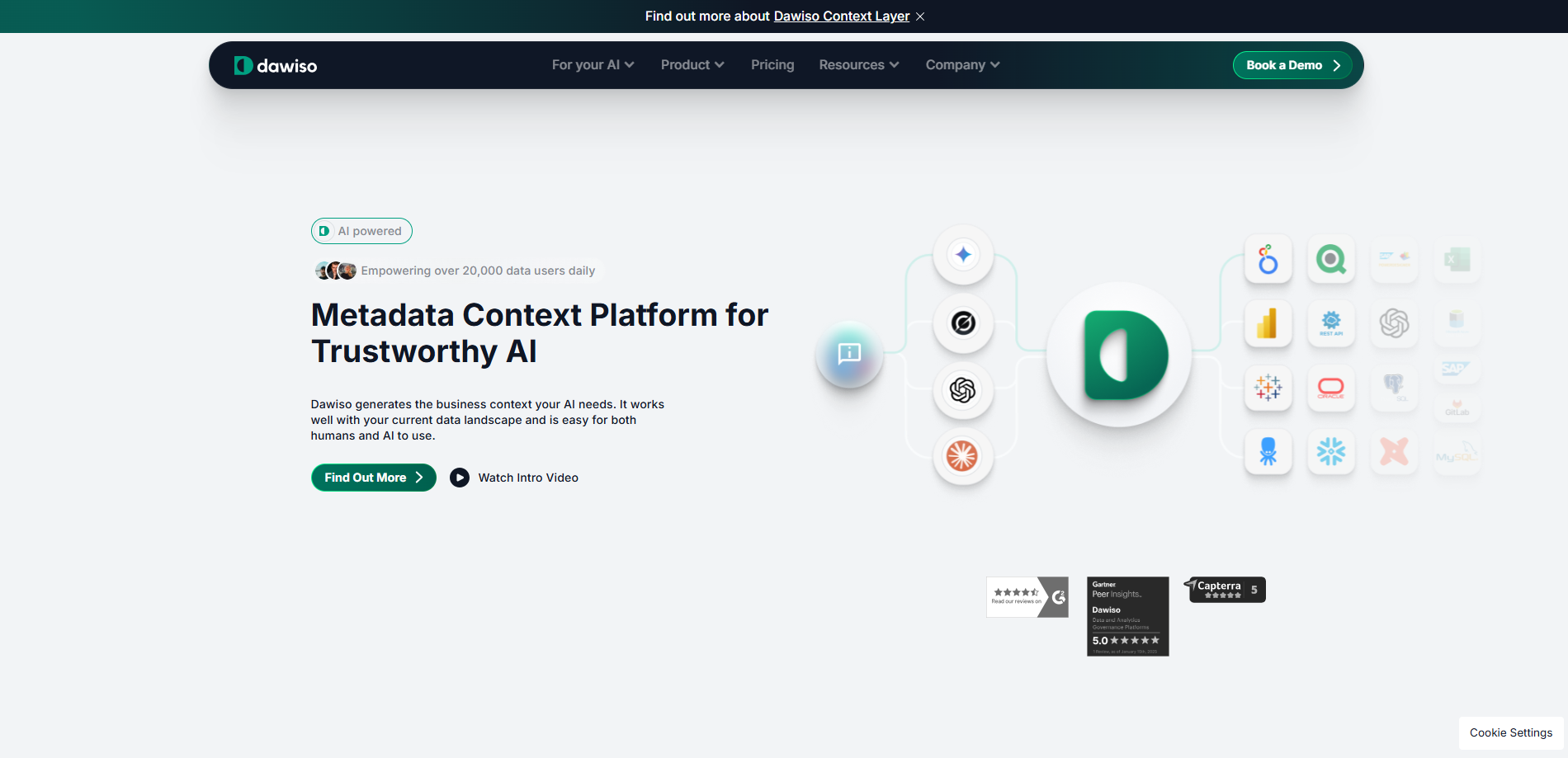Select the Oracle integration icon

[1330, 388]
